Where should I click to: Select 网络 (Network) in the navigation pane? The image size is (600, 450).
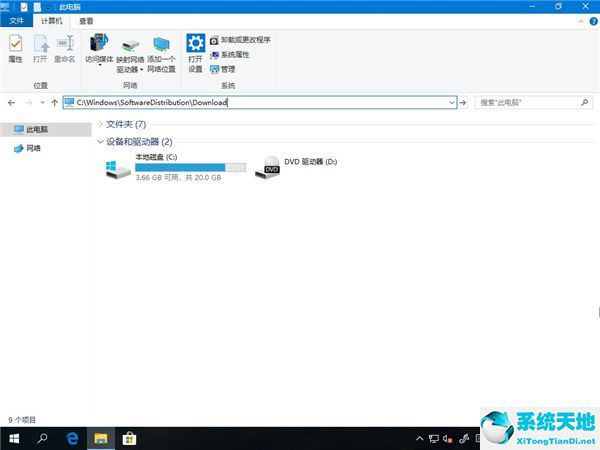(33, 148)
